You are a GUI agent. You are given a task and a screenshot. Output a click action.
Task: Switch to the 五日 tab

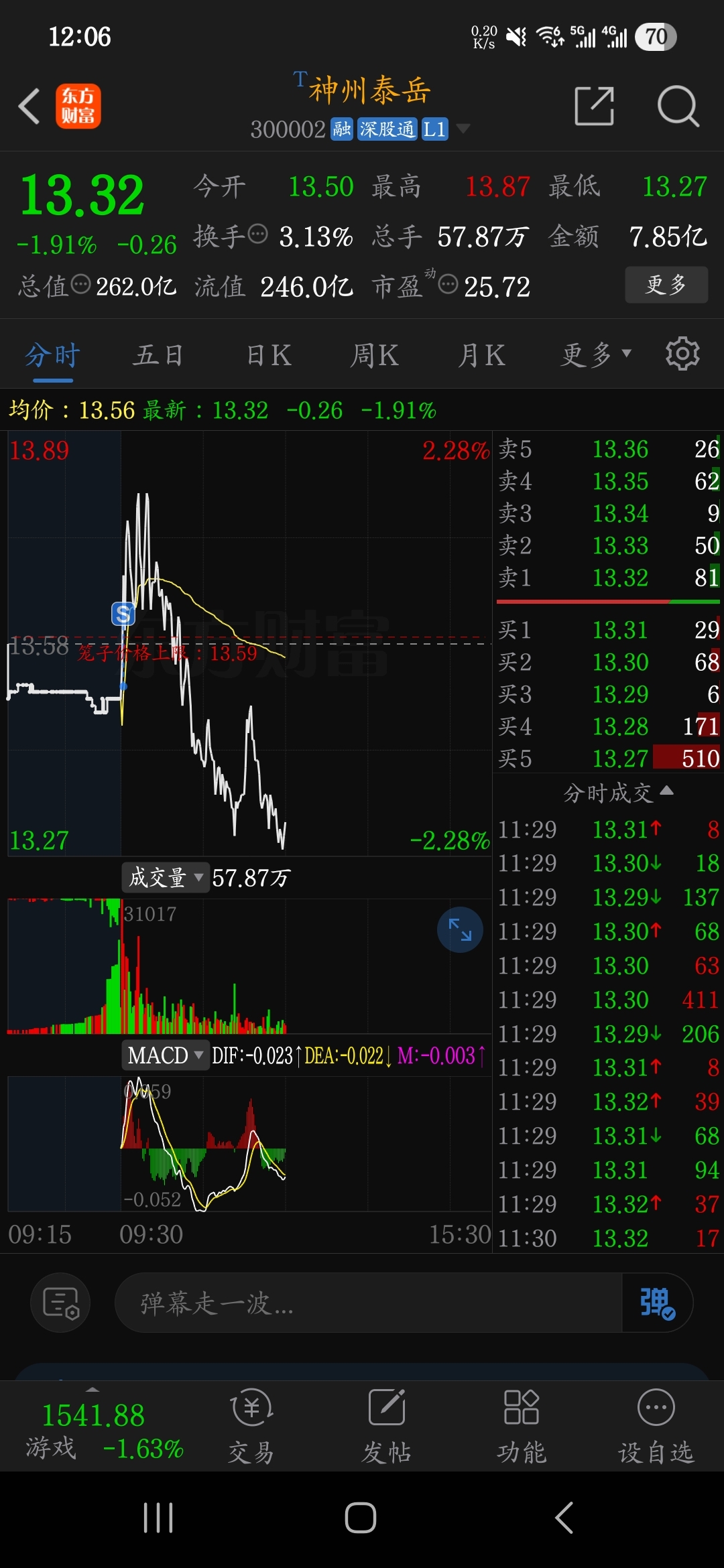[x=158, y=354]
